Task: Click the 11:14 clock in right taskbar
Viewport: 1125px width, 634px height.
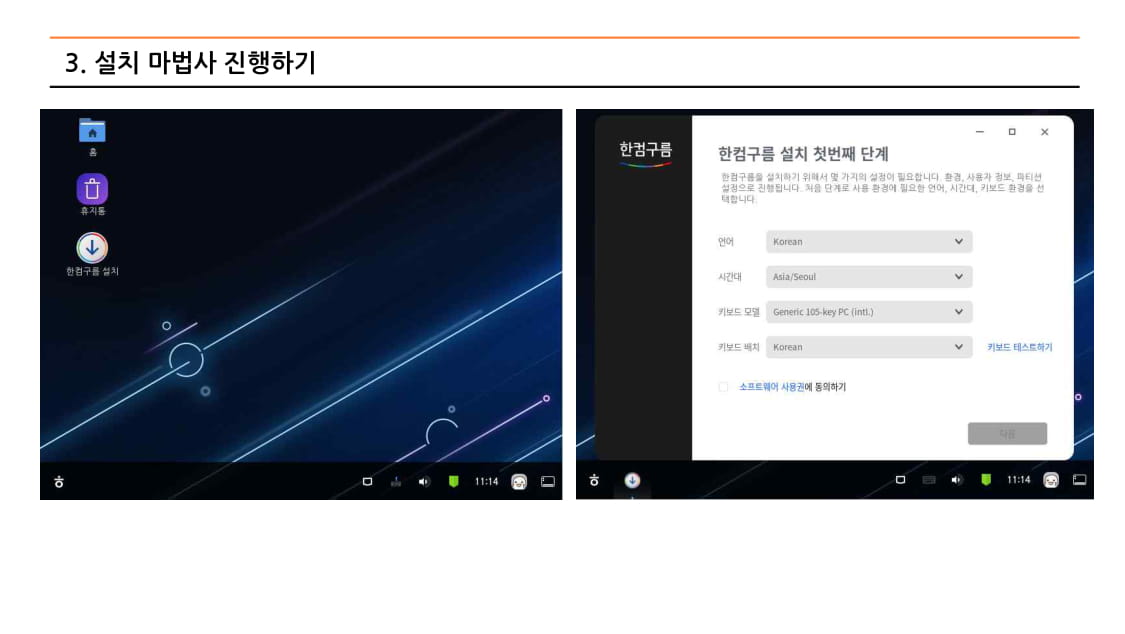Action: 1019,480
